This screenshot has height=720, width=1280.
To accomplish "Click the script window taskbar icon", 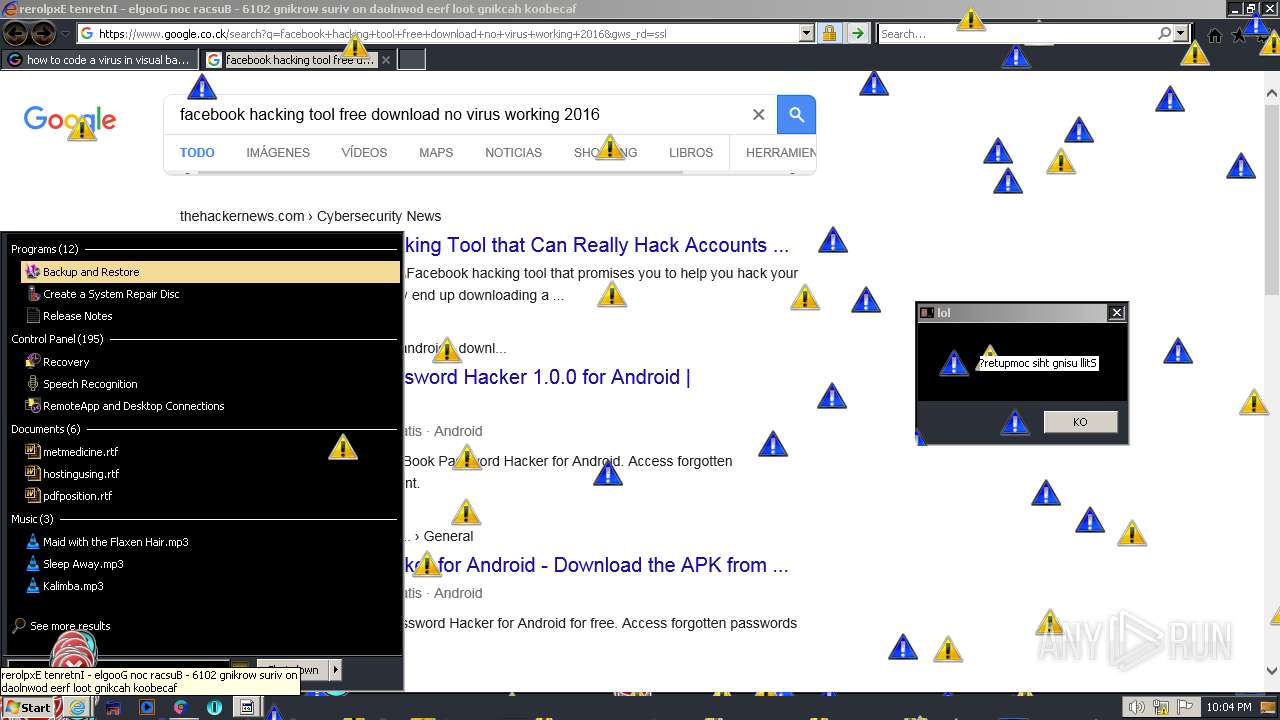I will [246, 707].
